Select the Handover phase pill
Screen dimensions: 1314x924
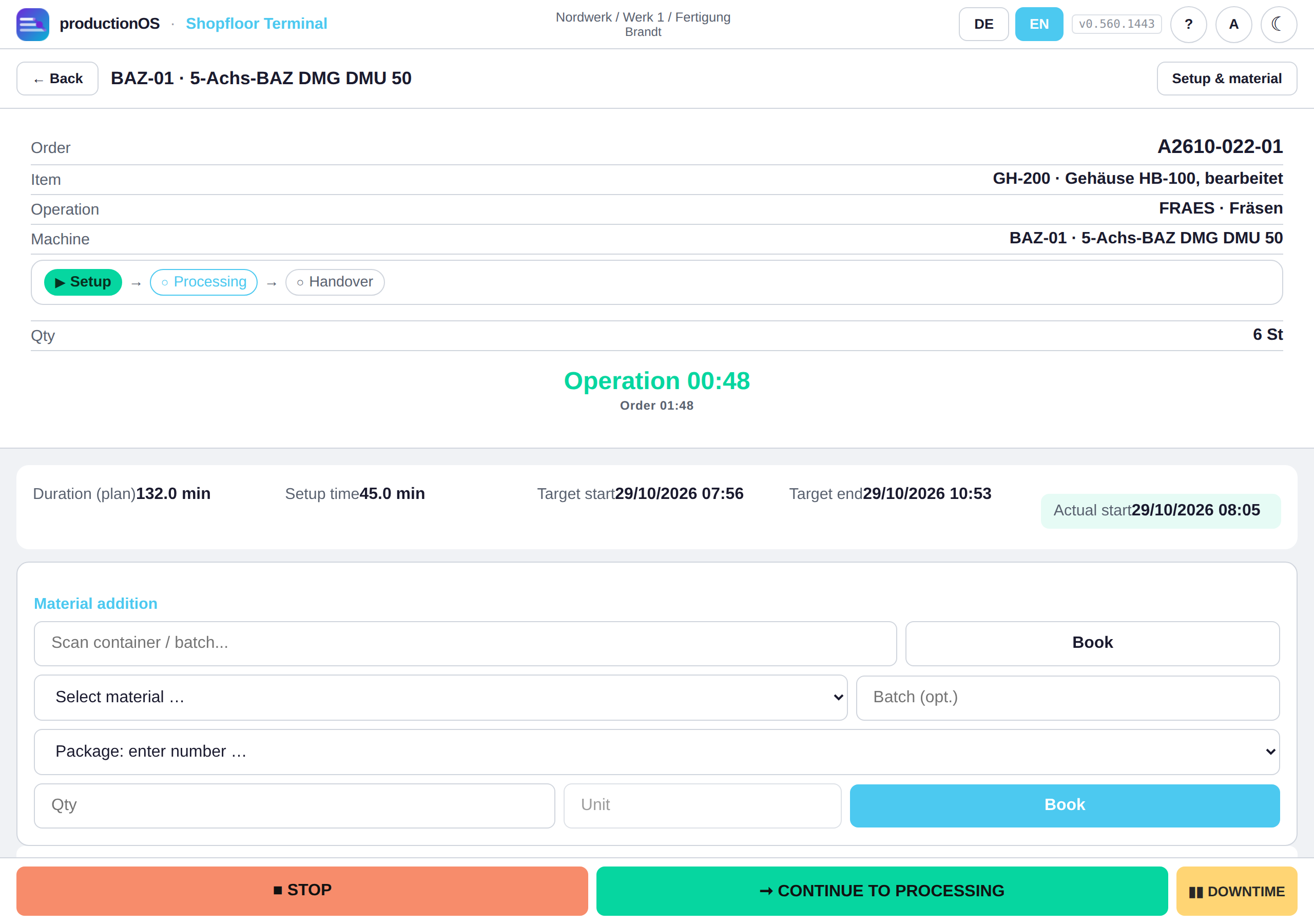pyautogui.click(x=335, y=282)
